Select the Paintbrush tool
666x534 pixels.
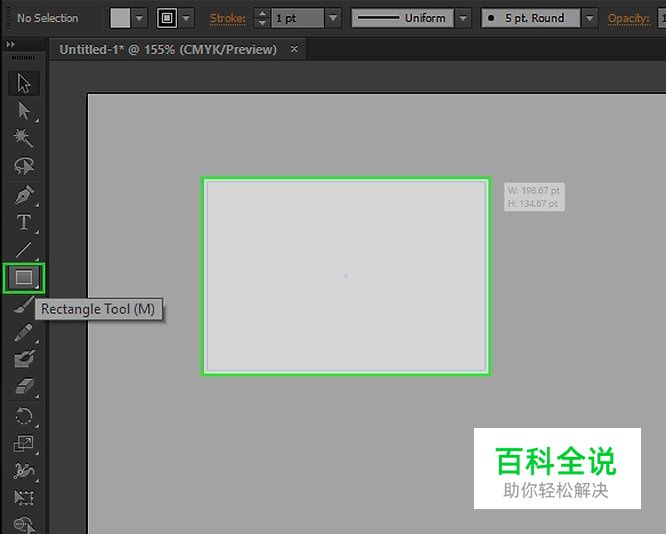coord(24,306)
